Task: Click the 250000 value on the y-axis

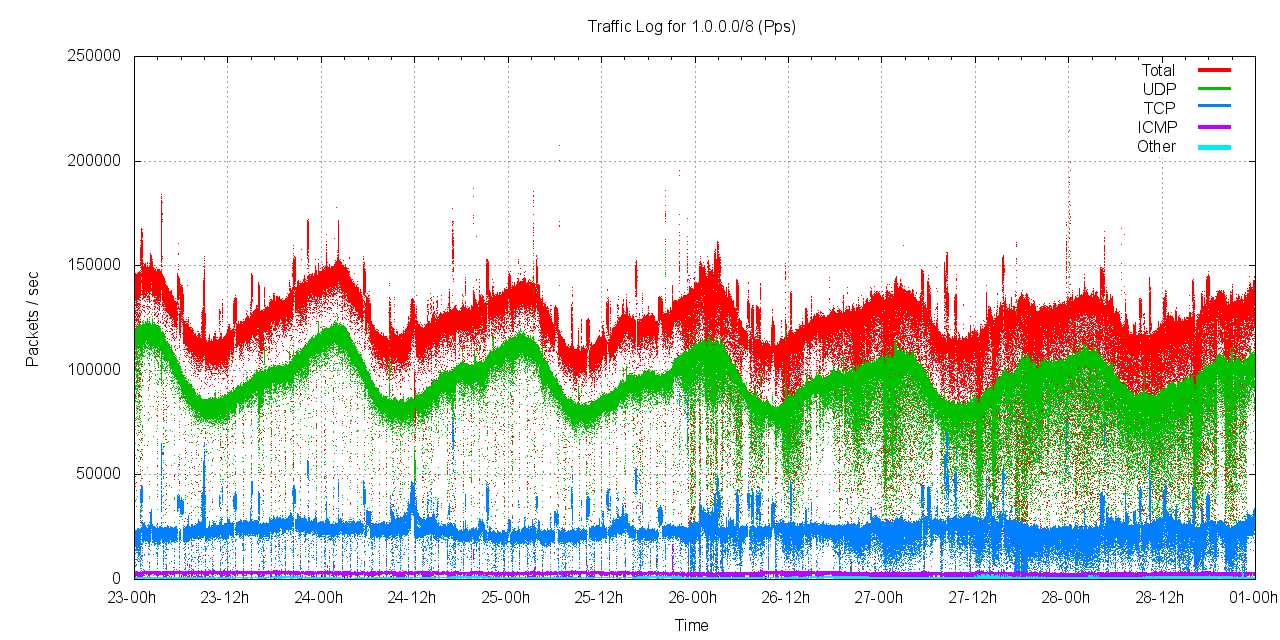Action: point(94,57)
